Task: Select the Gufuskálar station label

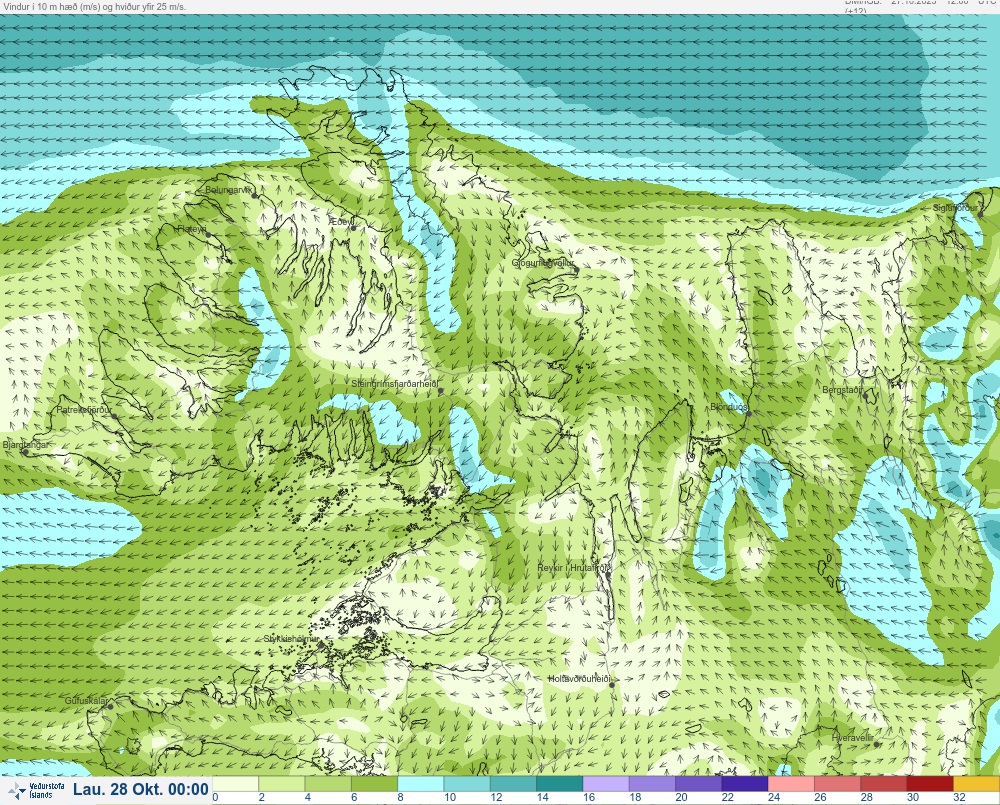Action: coord(86,700)
